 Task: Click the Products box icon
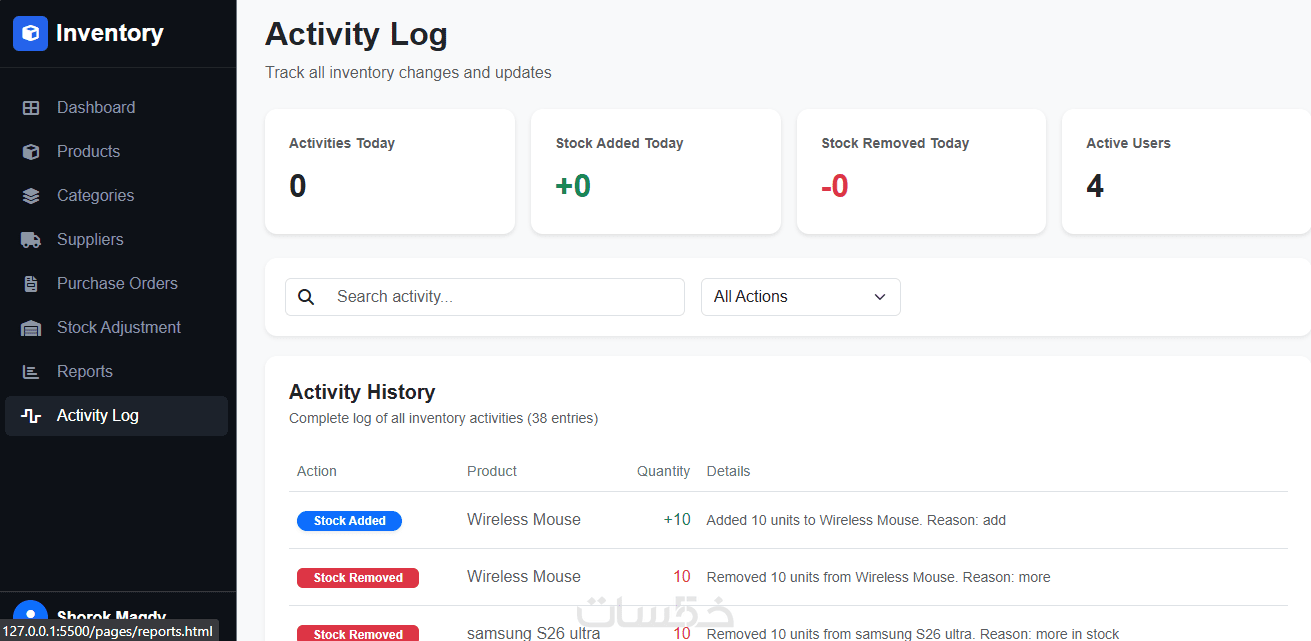[31, 152]
